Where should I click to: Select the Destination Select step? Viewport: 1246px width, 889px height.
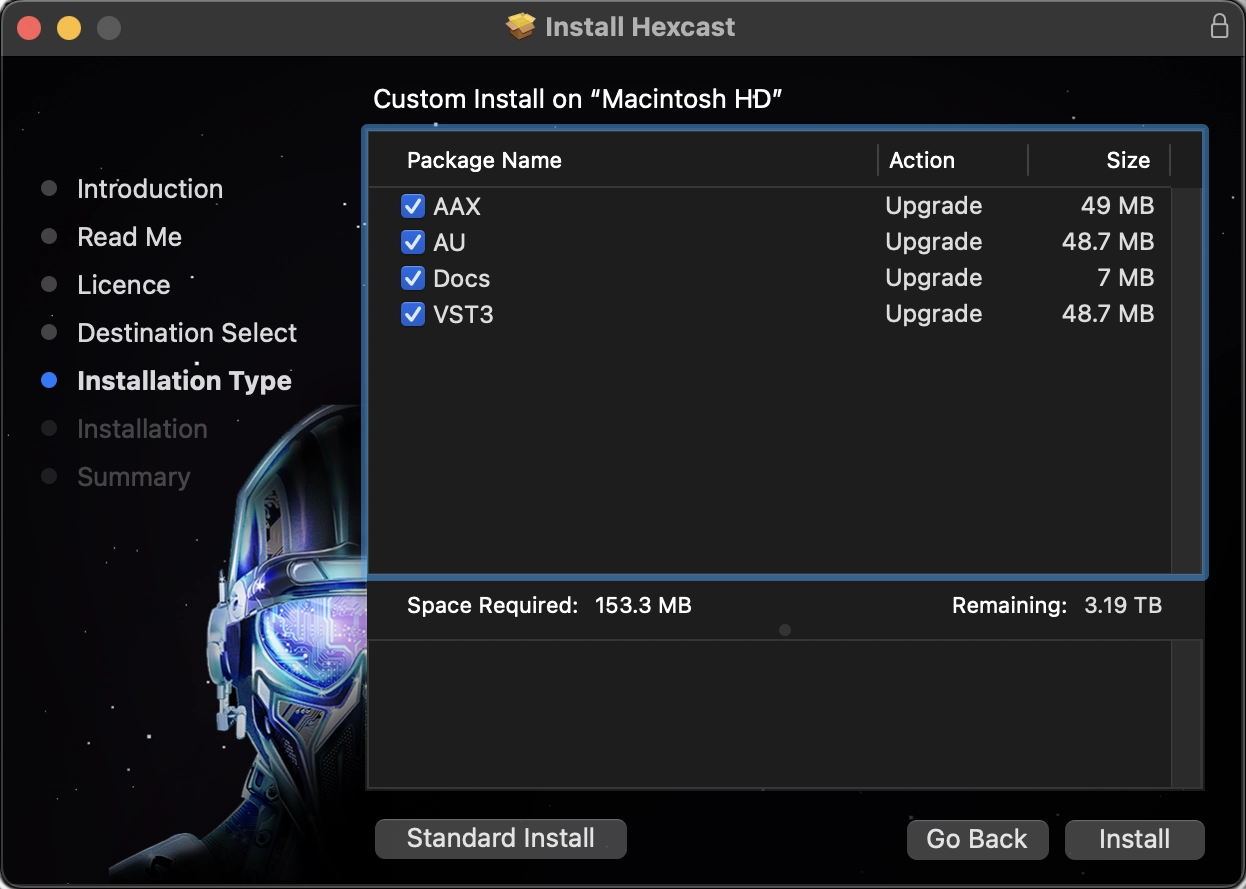click(187, 333)
